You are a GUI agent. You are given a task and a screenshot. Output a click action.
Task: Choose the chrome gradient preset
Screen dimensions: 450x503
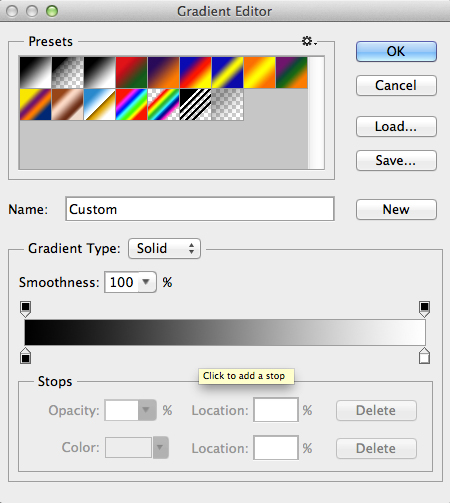click(x=100, y=104)
